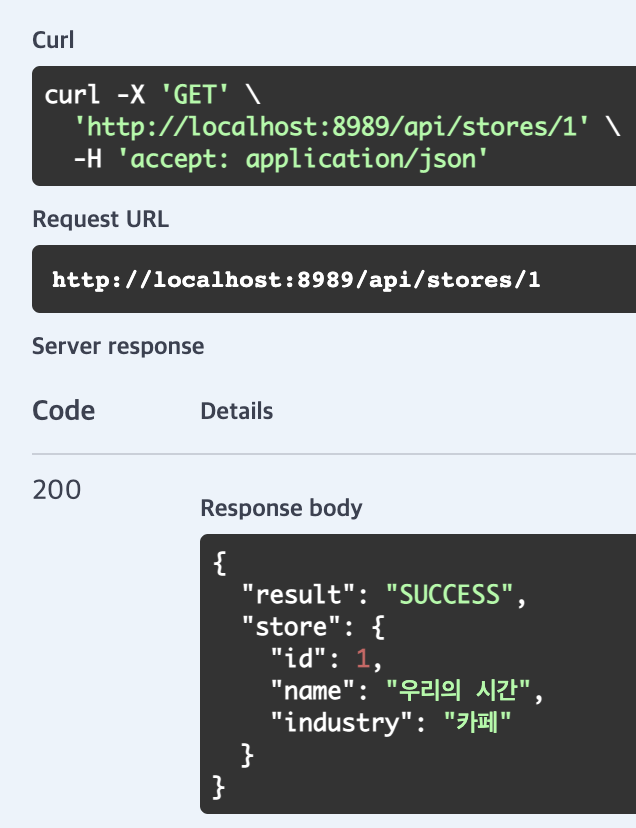
Task: Click the "result": "SUCCESS" line
Action: tap(384, 595)
